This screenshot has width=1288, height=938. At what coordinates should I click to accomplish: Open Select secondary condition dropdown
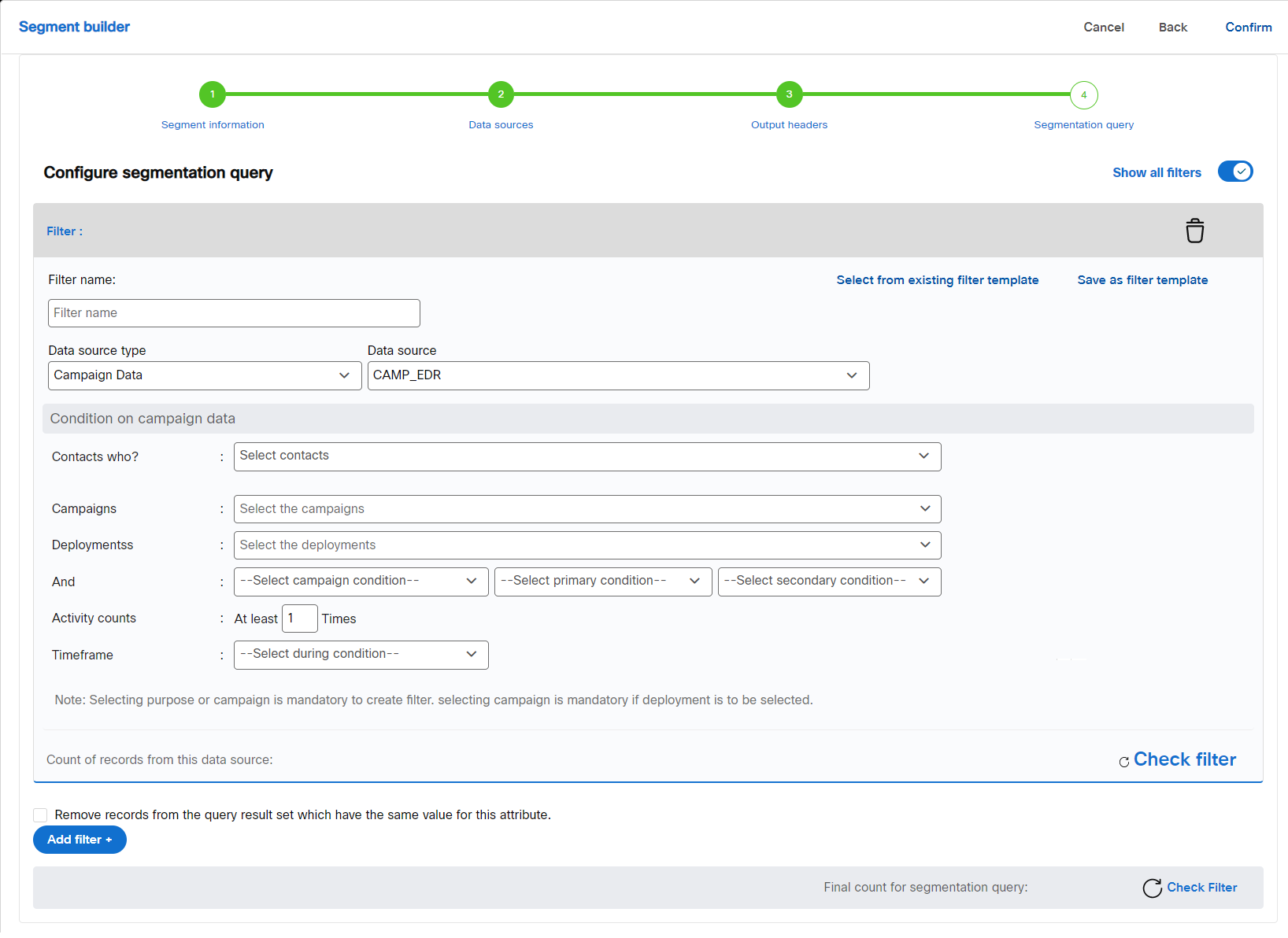click(x=829, y=582)
